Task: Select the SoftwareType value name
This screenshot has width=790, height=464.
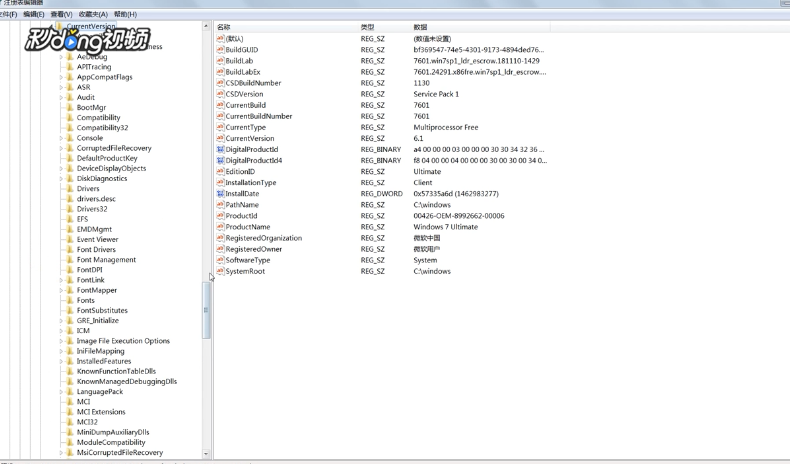Action: click(x=248, y=260)
